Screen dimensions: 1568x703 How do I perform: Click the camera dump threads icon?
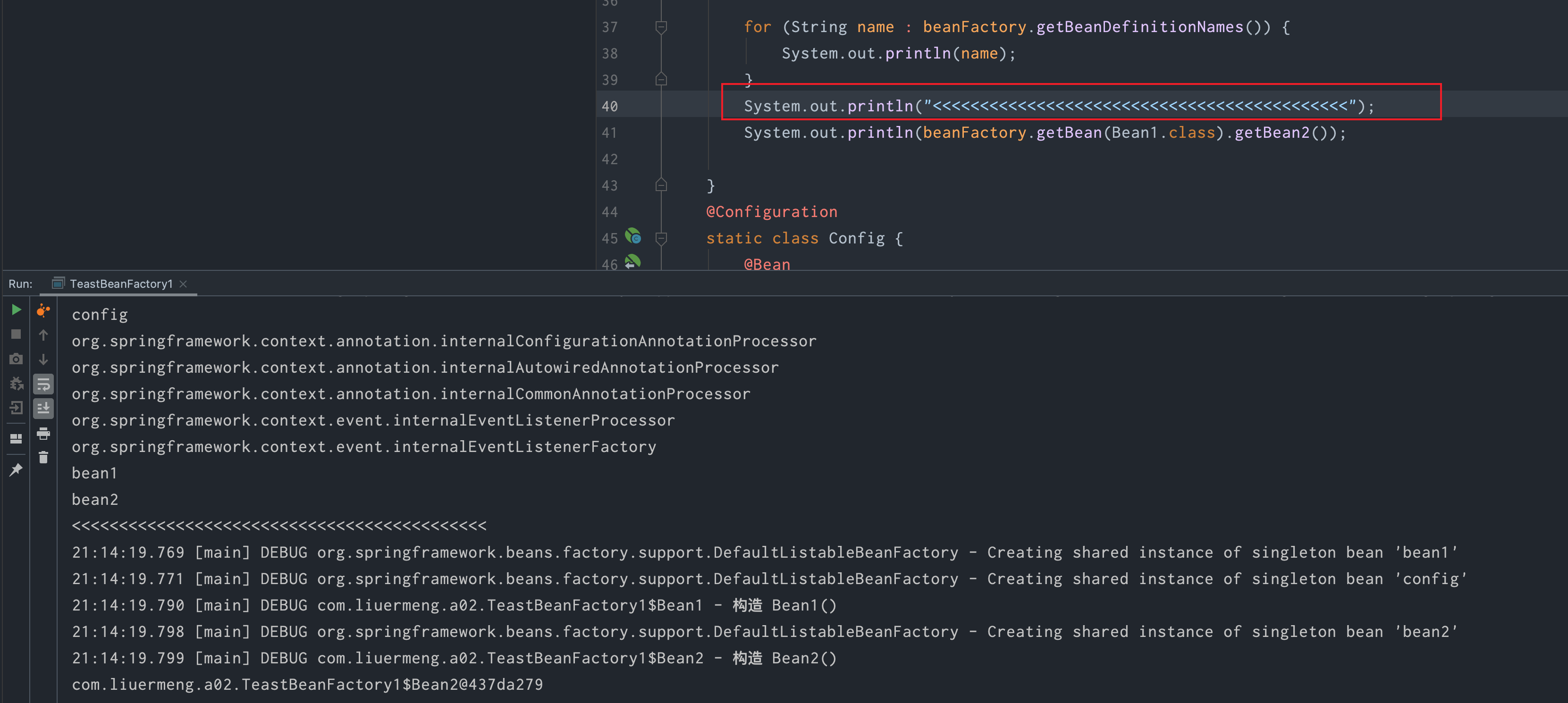coord(17,359)
